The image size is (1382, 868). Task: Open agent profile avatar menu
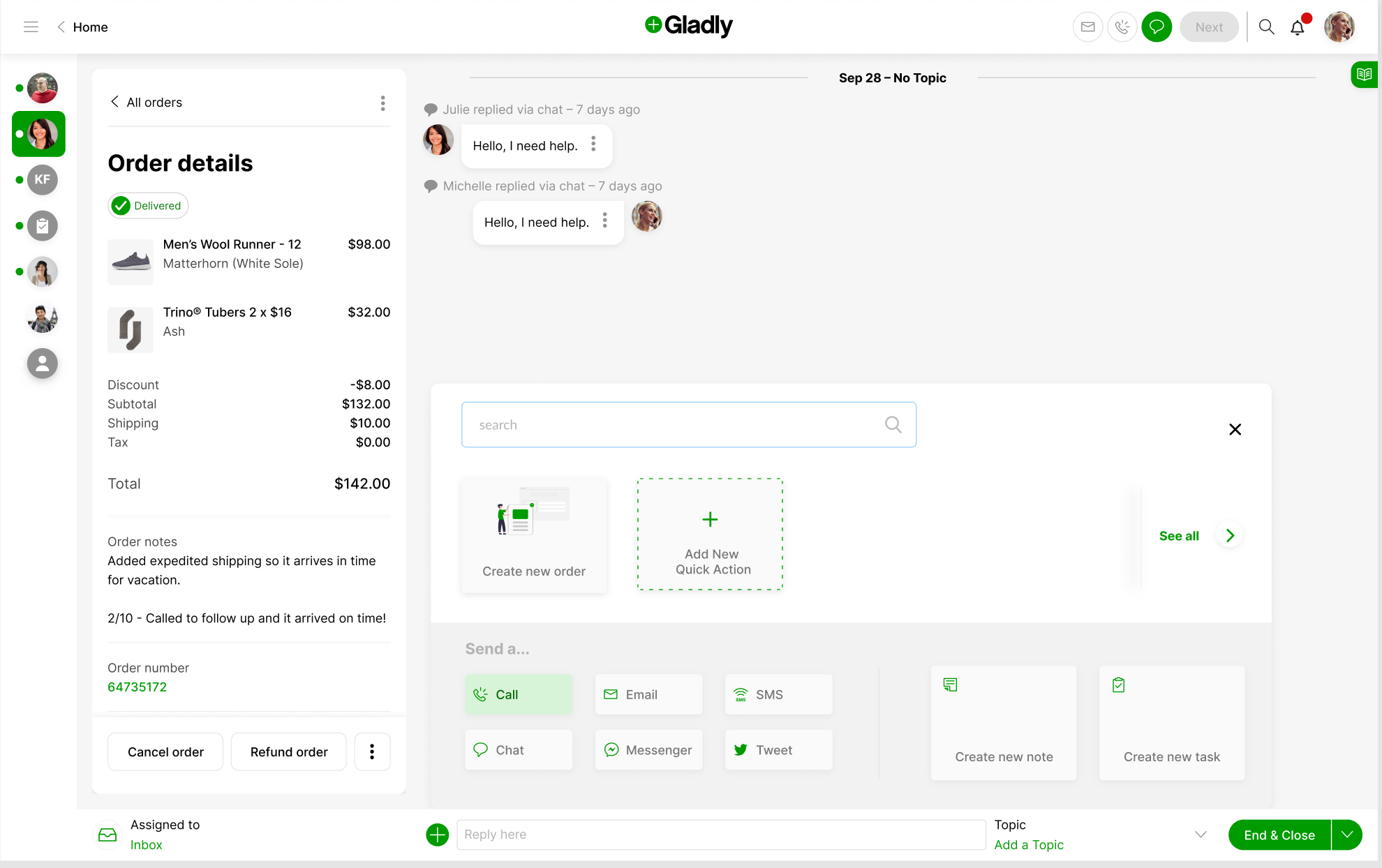[x=1339, y=27]
